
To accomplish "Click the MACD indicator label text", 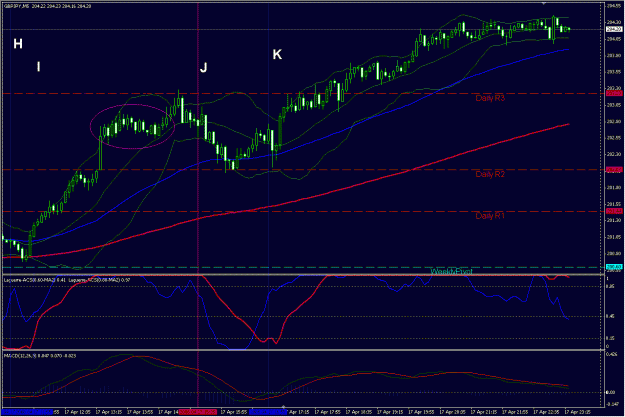I will click(x=40, y=356).
